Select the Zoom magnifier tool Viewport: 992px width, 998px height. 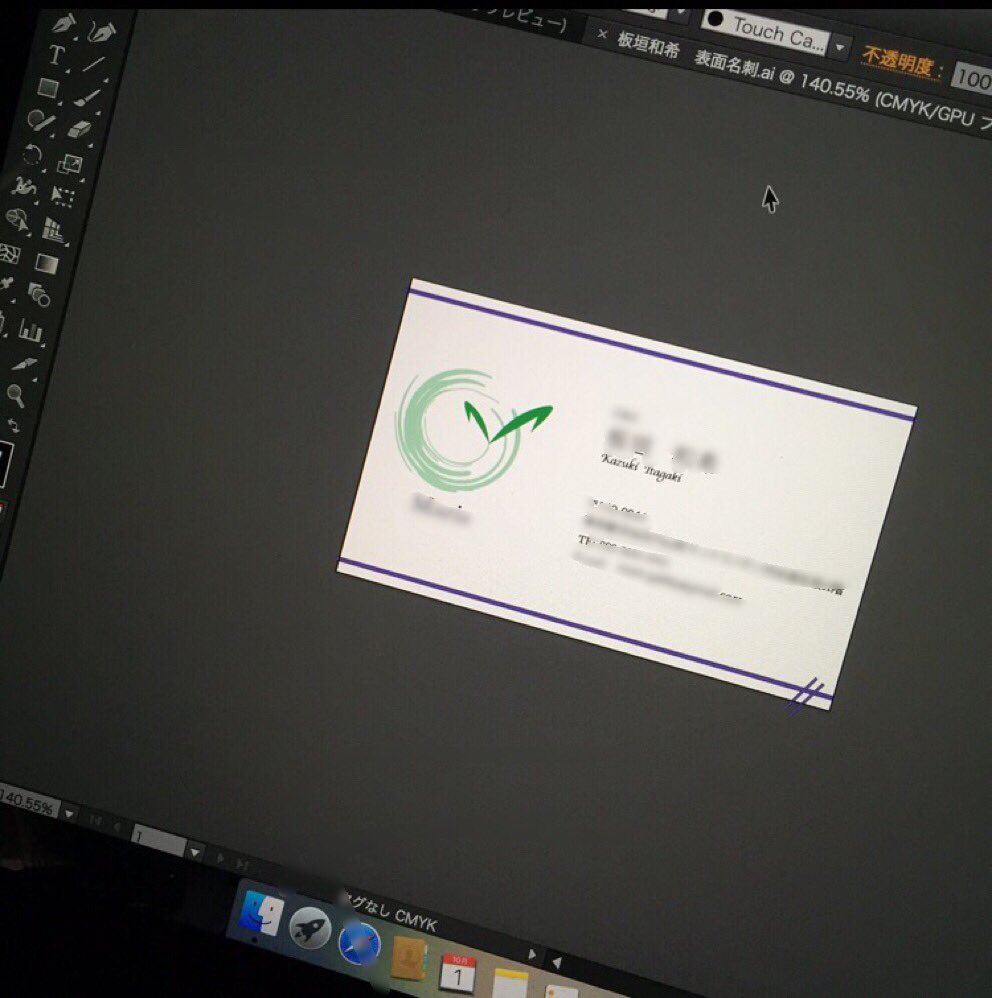point(16,395)
